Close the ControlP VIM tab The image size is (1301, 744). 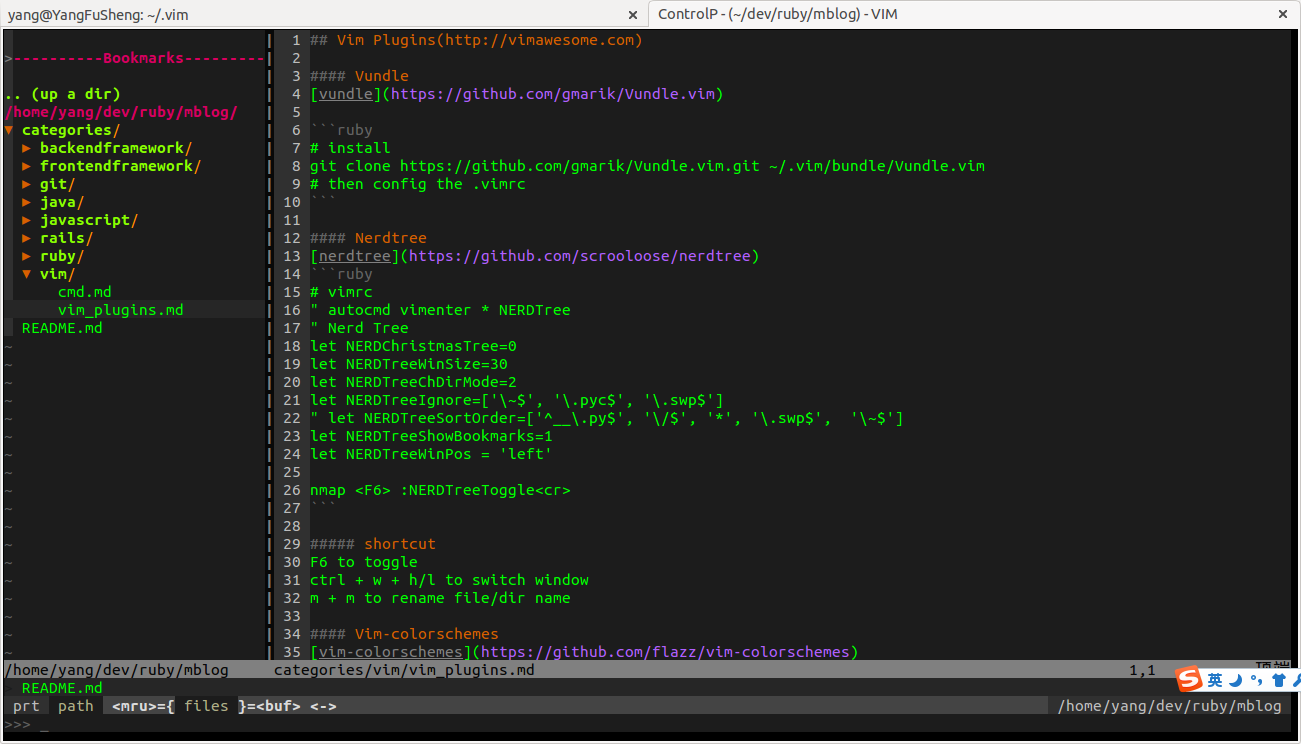(x=1284, y=15)
